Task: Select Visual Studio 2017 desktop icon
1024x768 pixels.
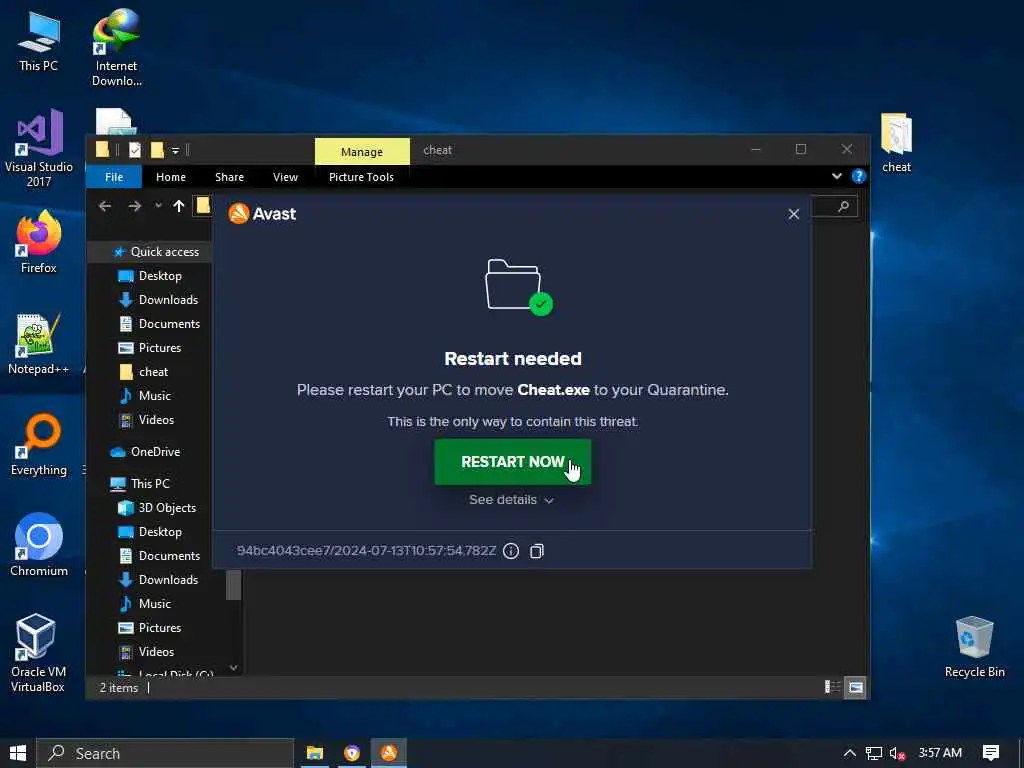Action: tap(39, 148)
